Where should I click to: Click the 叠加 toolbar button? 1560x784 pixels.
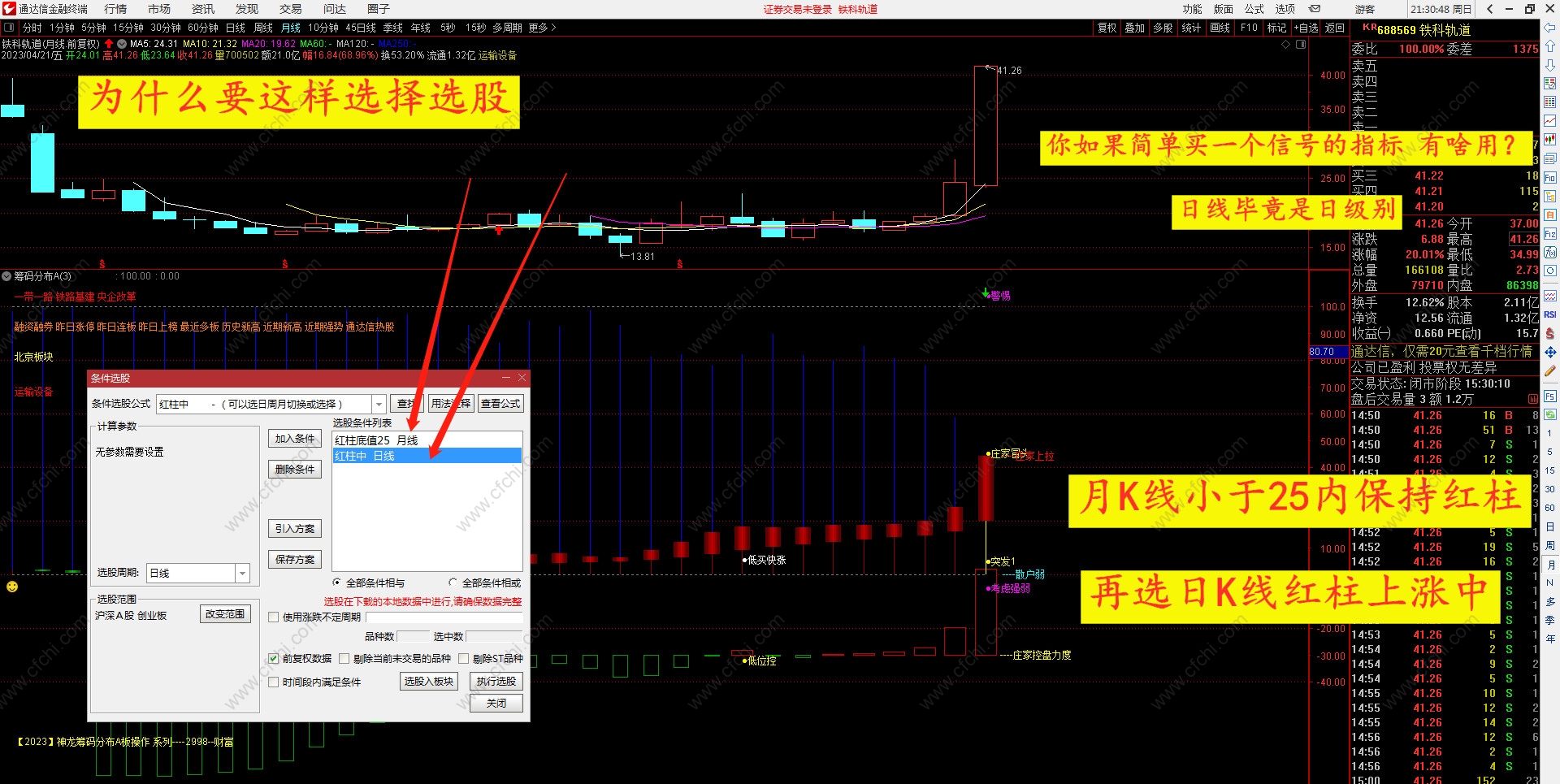click(x=1135, y=28)
